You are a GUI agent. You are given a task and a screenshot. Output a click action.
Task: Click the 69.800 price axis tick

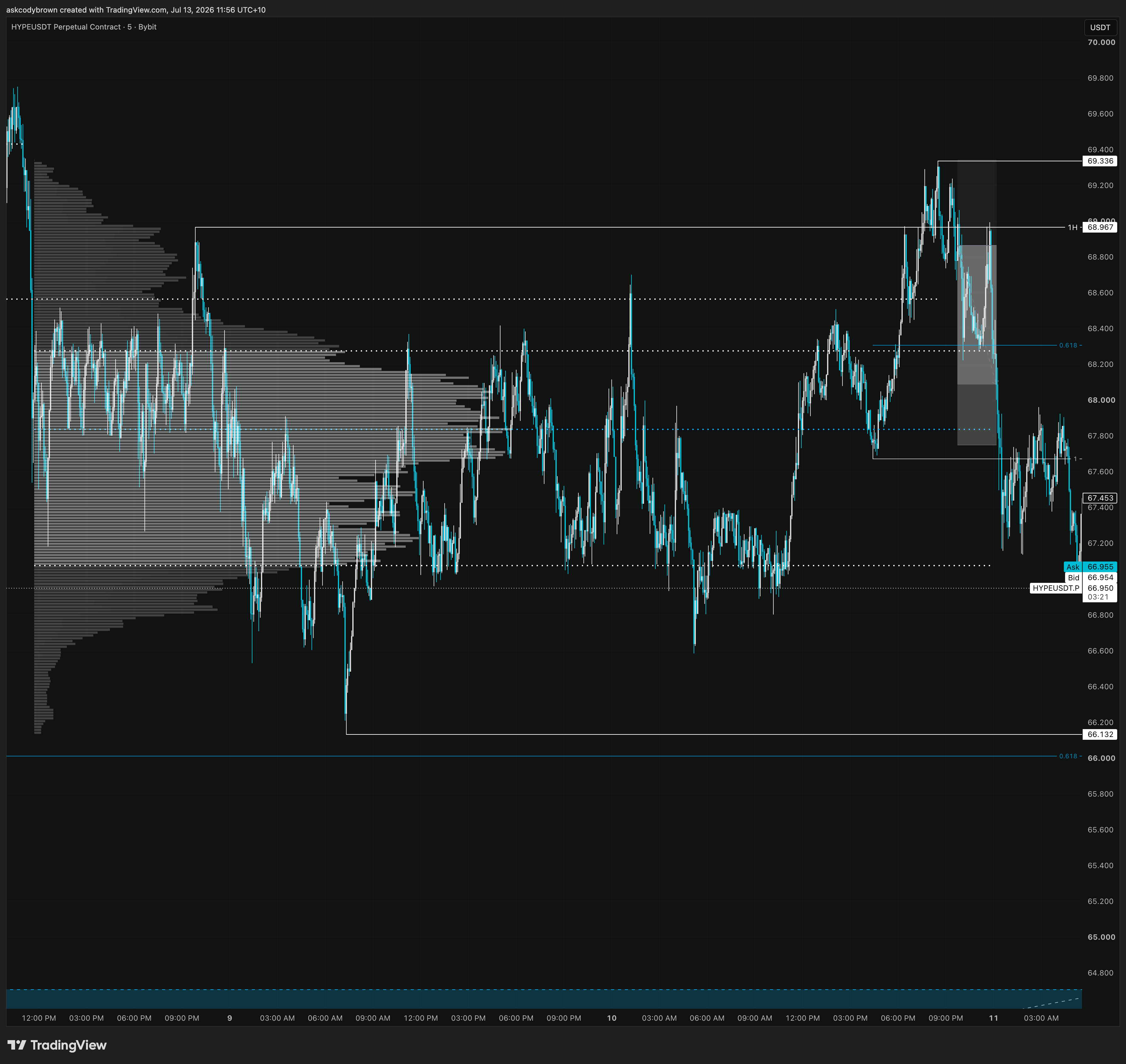(x=1101, y=78)
